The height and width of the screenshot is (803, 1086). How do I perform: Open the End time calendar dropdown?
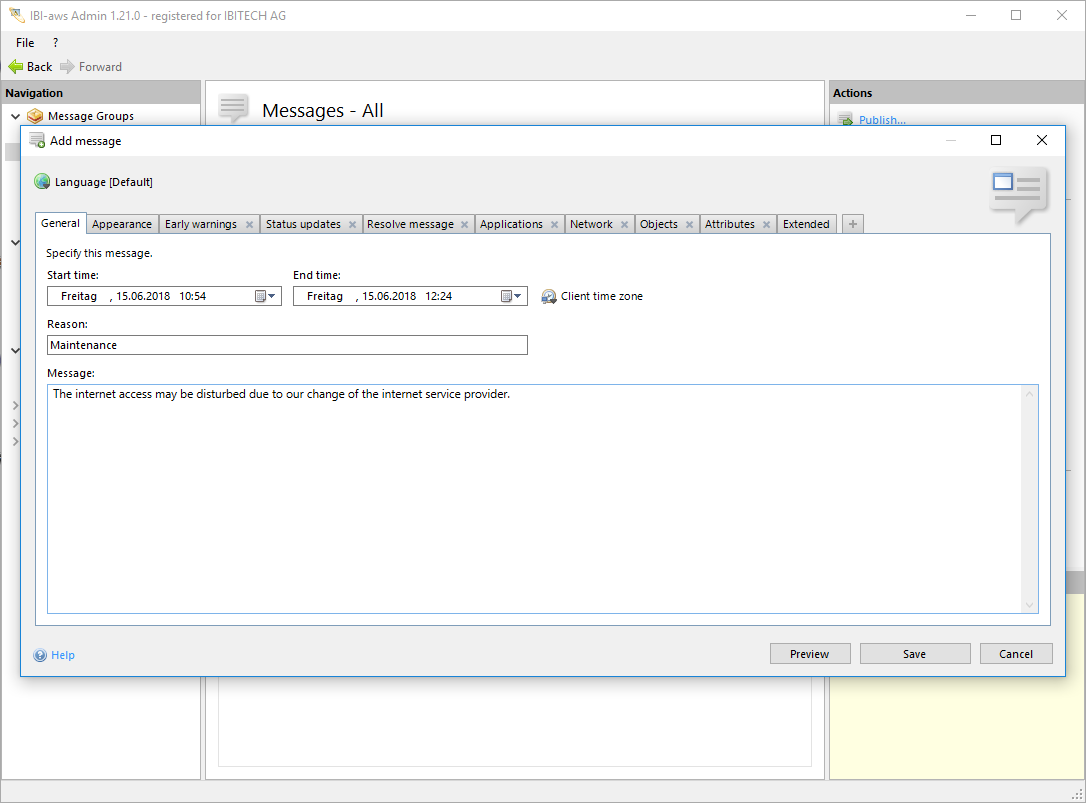click(511, 296)
